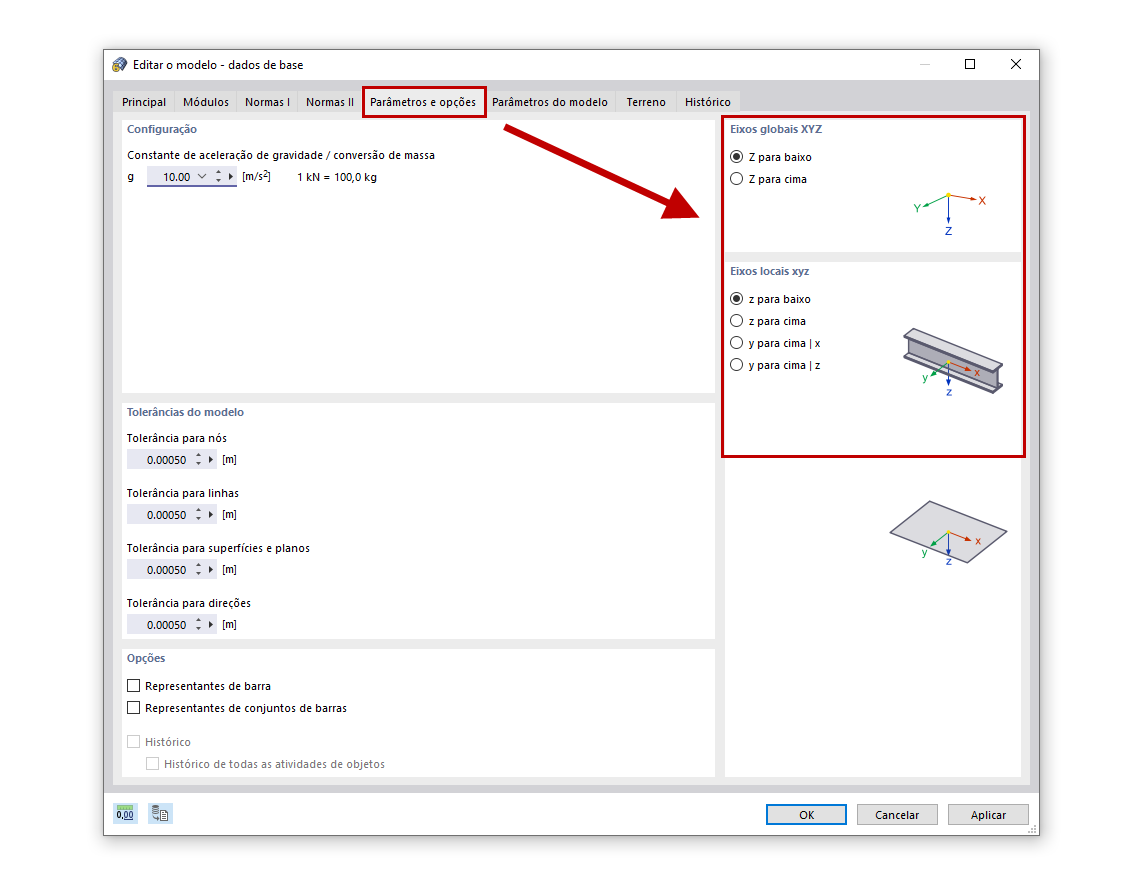Click the 'Configuração' heading
This screenshot has width=1131, height=881.
[162, 129]
